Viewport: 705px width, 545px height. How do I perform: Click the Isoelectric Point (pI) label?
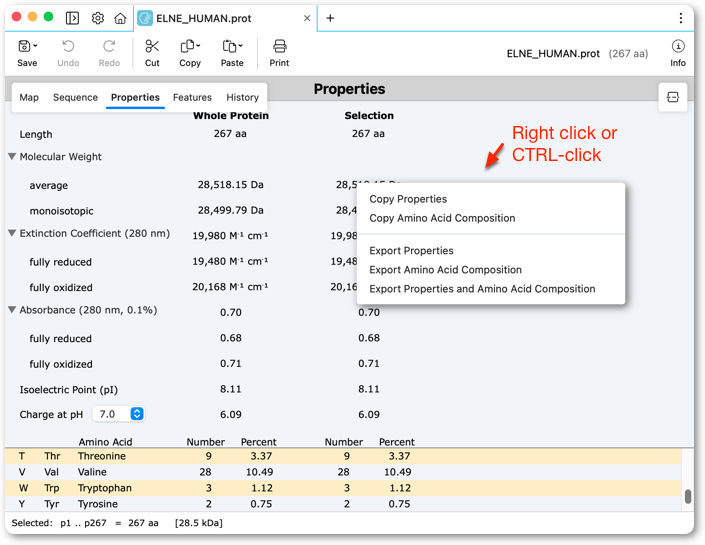pyautogui.click(x=68, y=389)
